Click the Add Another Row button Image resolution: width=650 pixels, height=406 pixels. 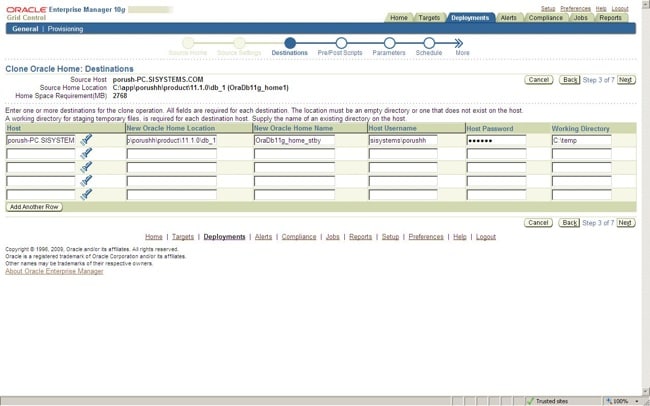(34, 207)
